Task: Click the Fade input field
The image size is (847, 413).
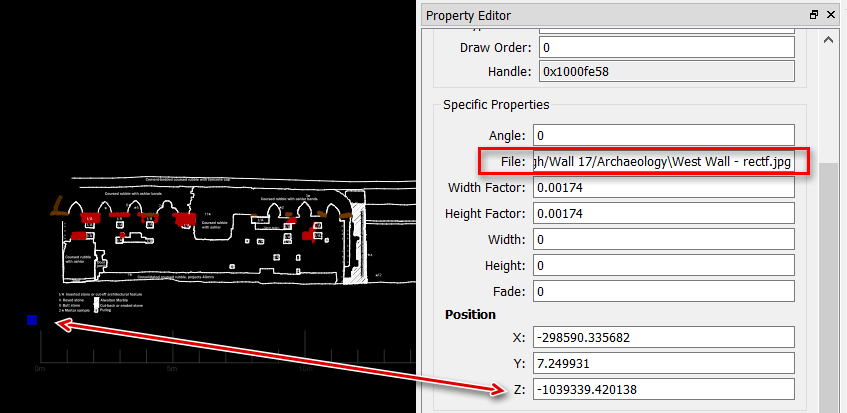Action: pos(663,292)
